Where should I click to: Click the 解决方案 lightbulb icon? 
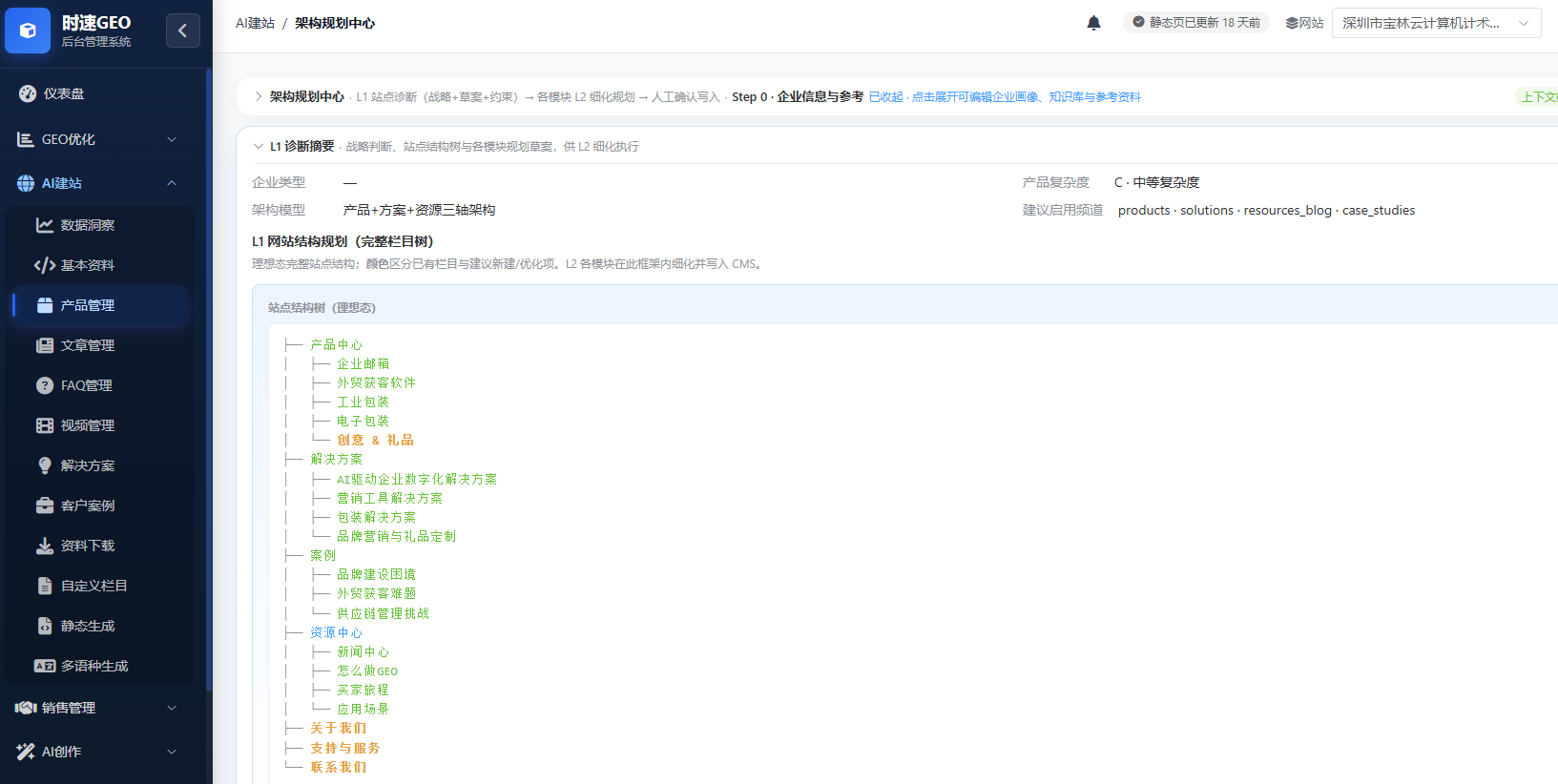click(x=45, y=465)
